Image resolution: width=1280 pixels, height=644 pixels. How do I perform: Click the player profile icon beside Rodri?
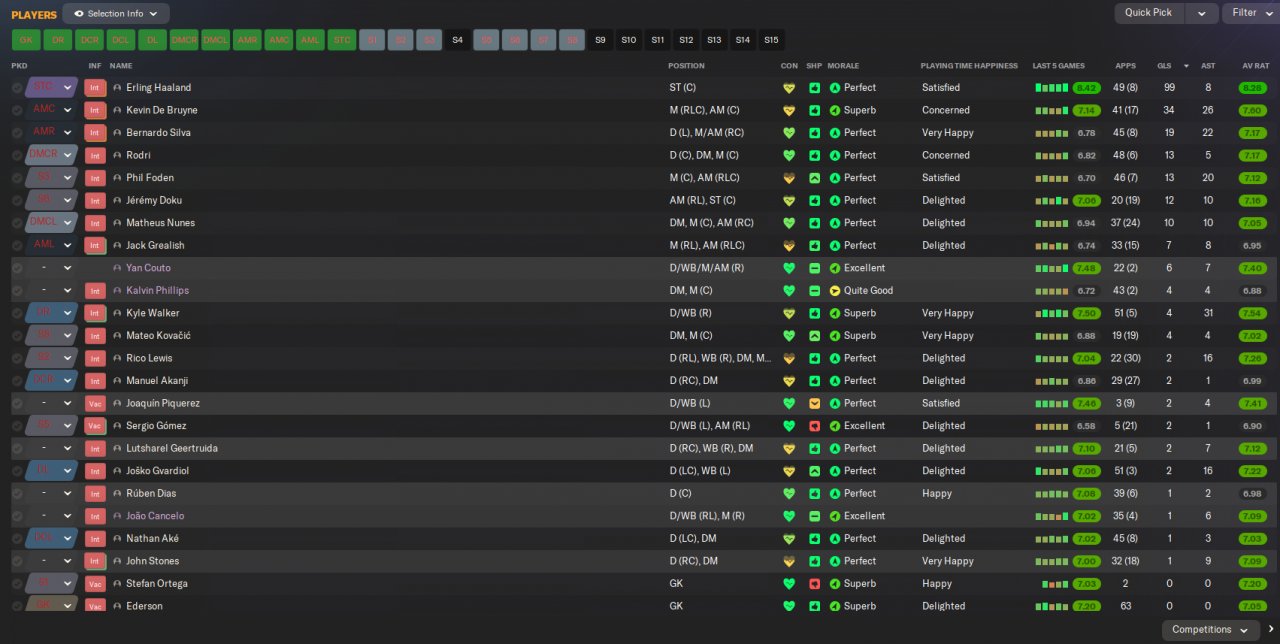[117, 156]
